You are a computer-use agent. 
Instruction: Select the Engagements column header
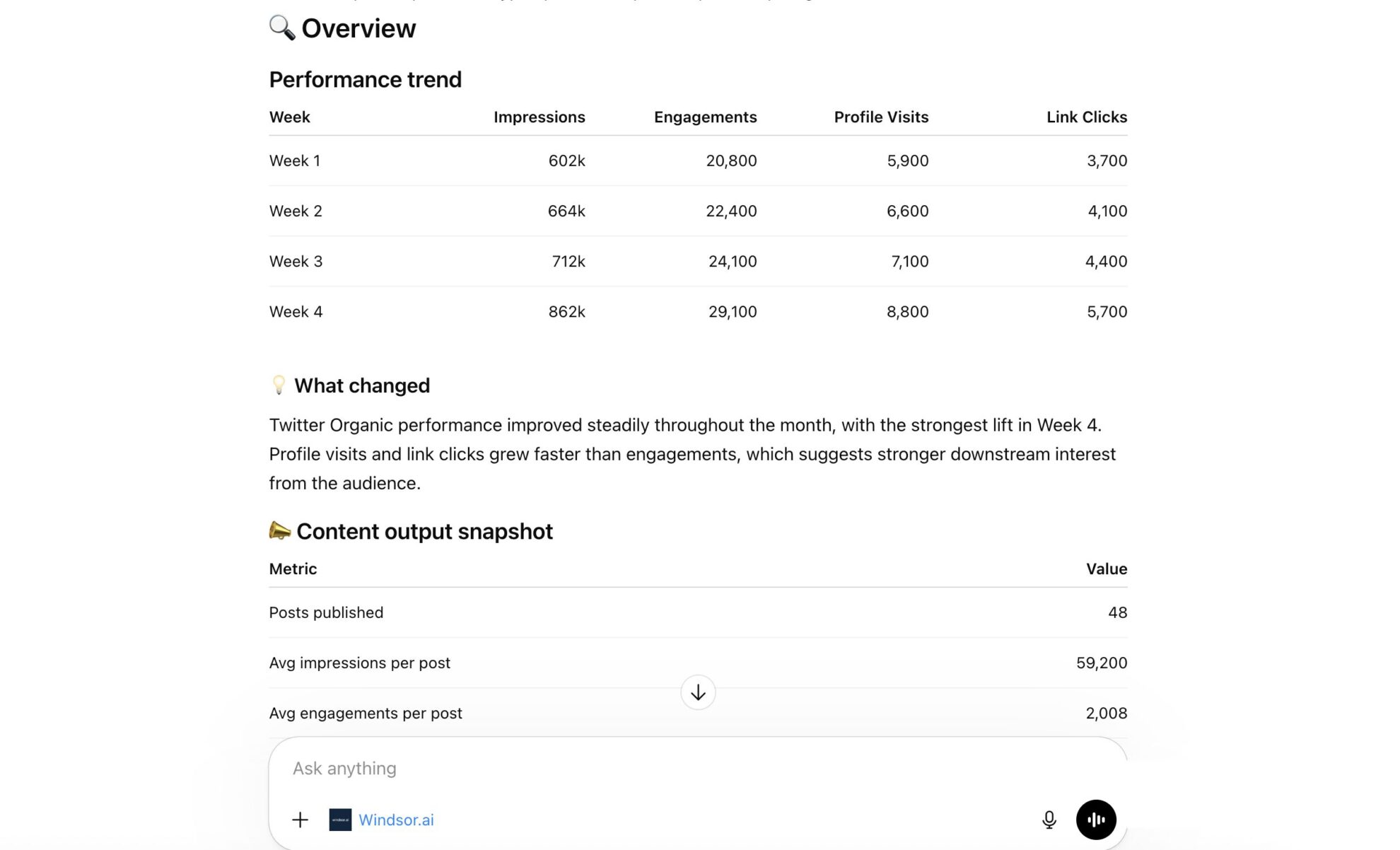click(705, 117)
